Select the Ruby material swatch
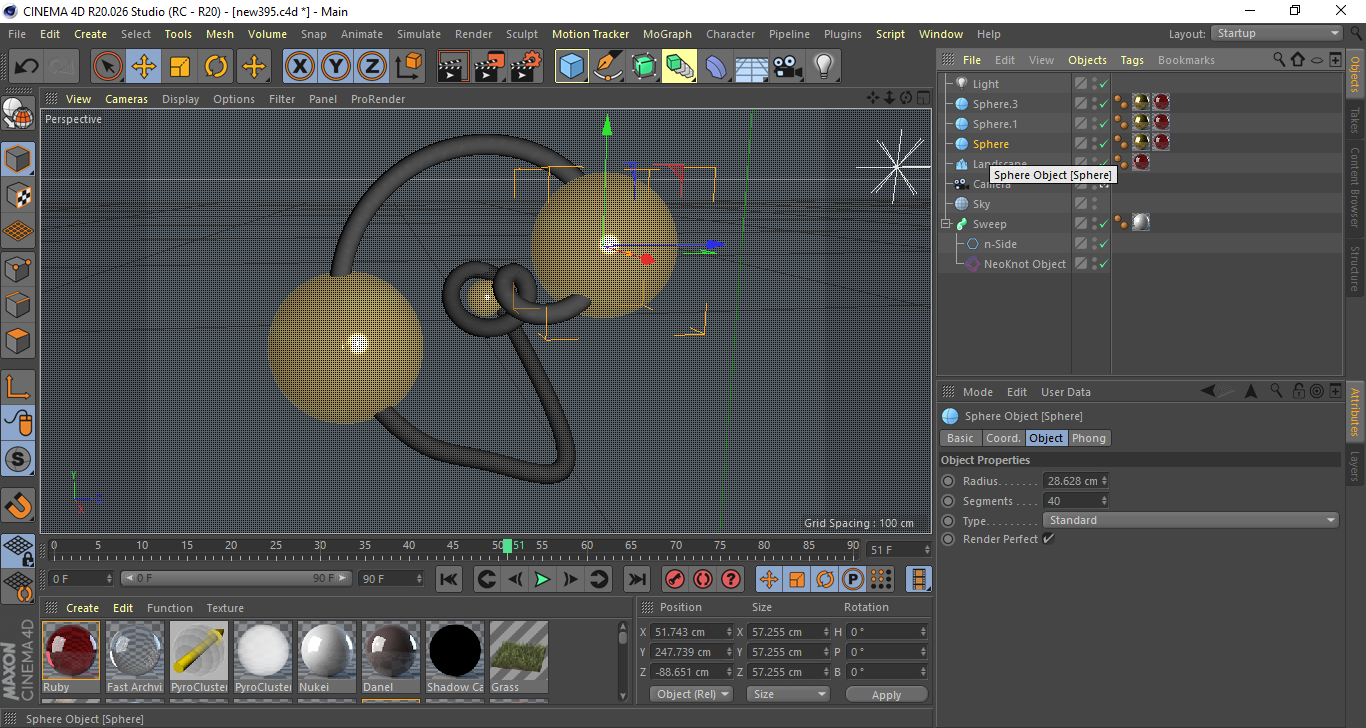This screenshot has width=1366, height=728. (71, 657)
